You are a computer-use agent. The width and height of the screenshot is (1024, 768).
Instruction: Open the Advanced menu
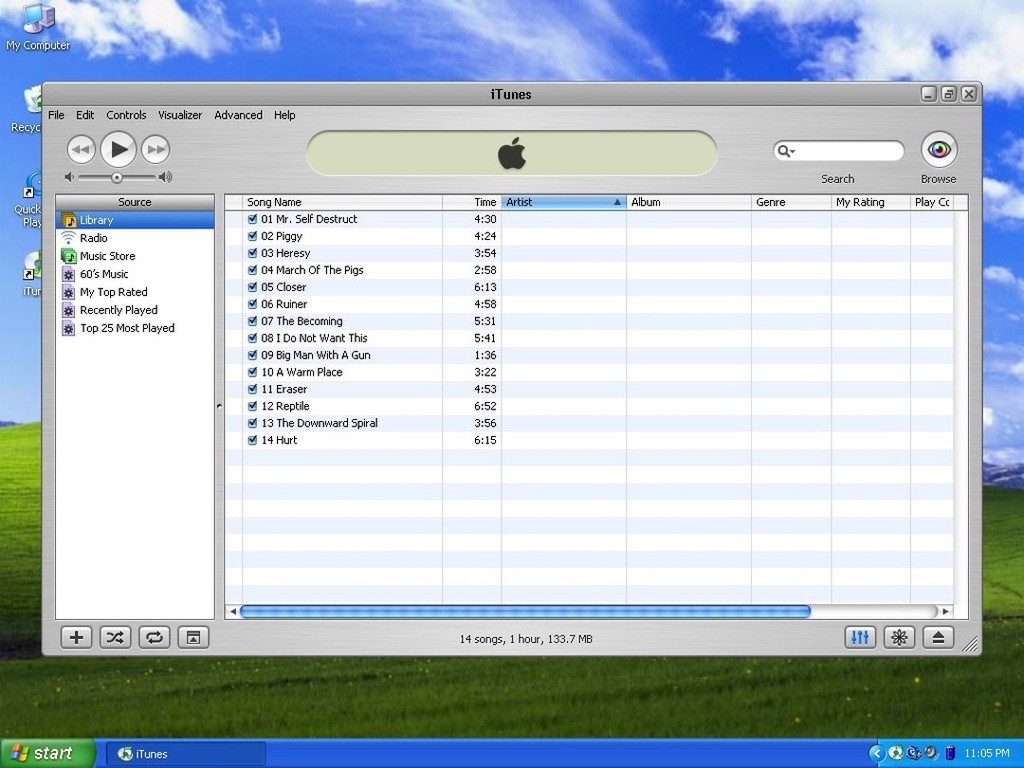(238, 115)
